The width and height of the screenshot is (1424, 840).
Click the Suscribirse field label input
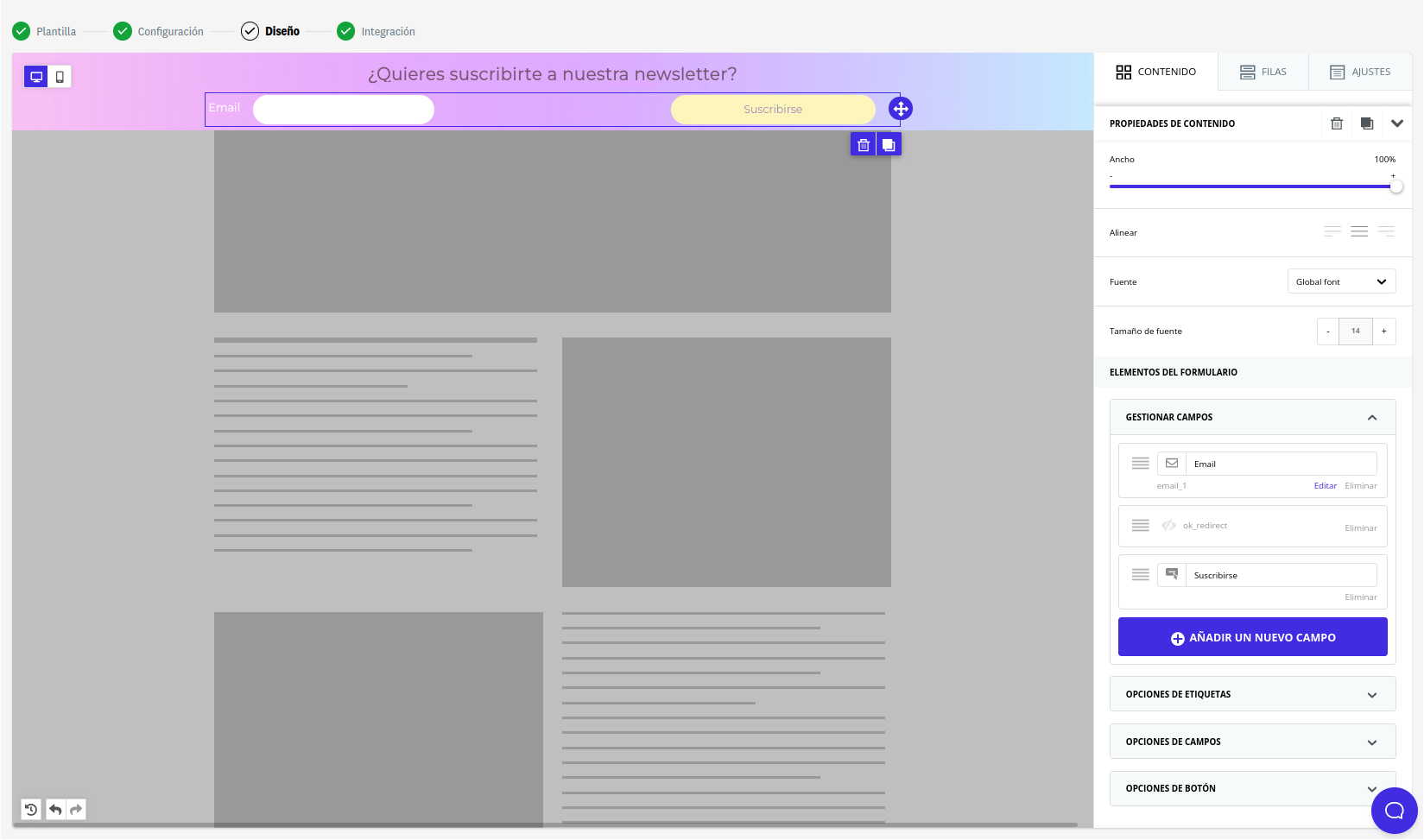click(x=1282, y=575)
